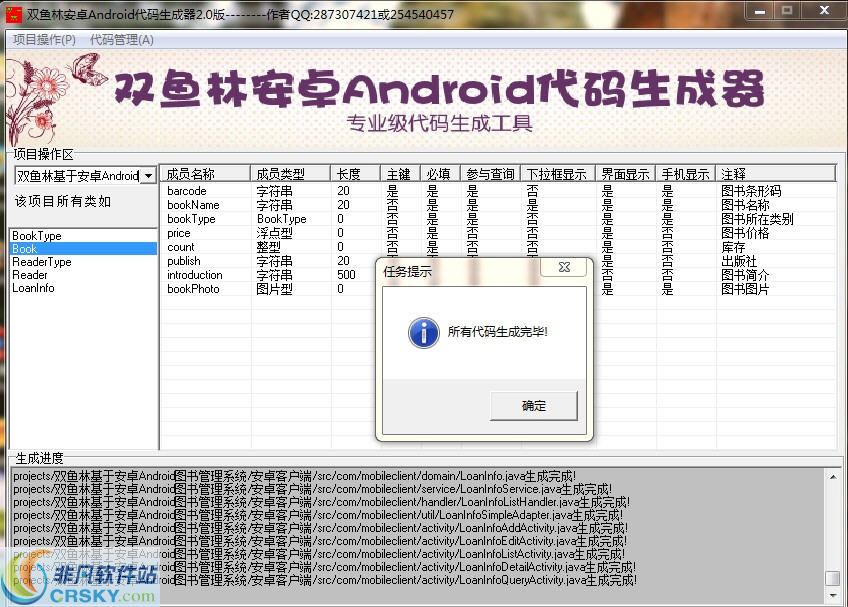Click the LoanInfo.java生成完成 log line
Image resolution: width=848 pixels, height=607 pixels.
294,476
